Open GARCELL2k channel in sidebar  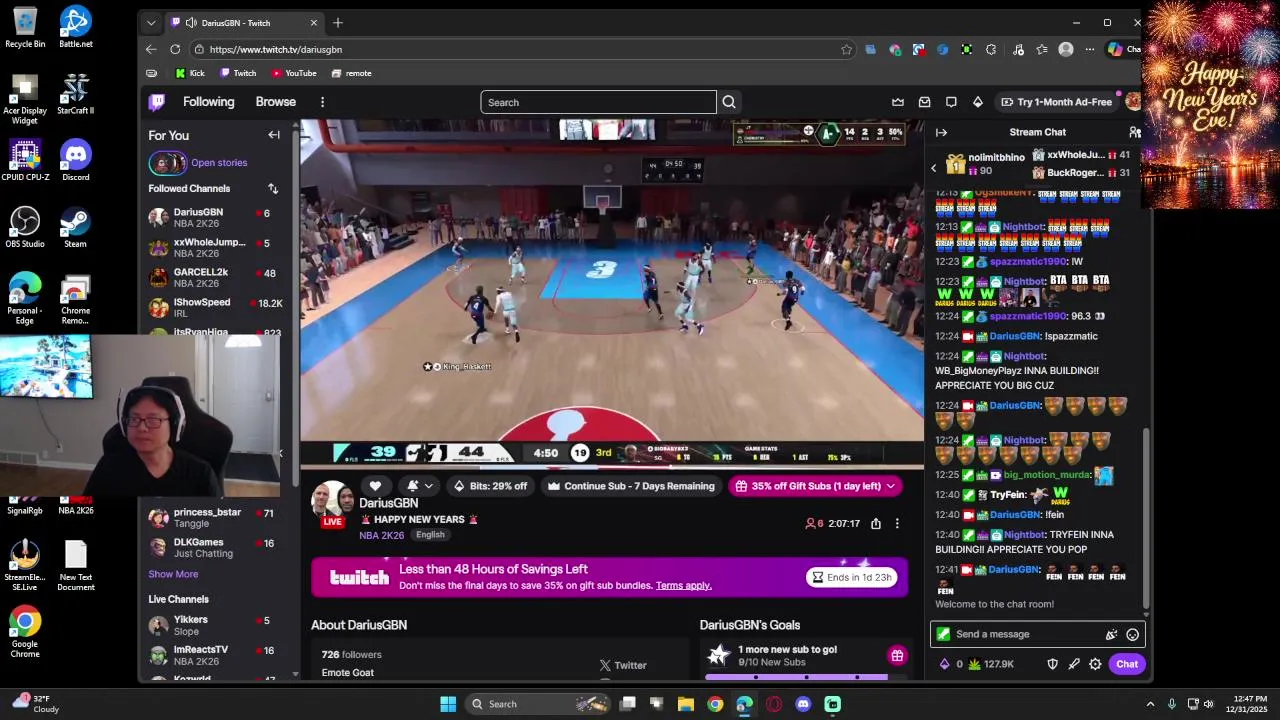(x=216, y=277)
